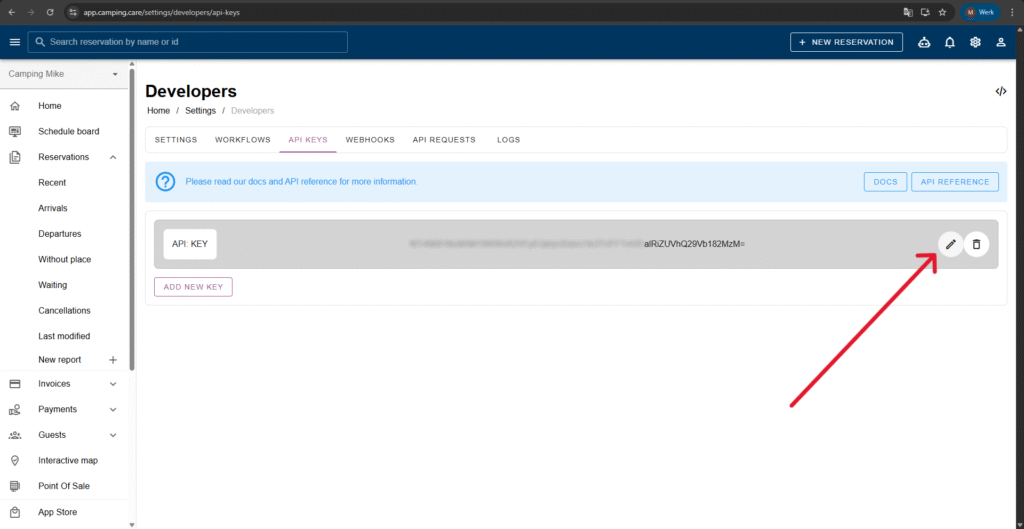Click the Add New Key button
The image size is (1024, 529).
[x=193, y=287]
